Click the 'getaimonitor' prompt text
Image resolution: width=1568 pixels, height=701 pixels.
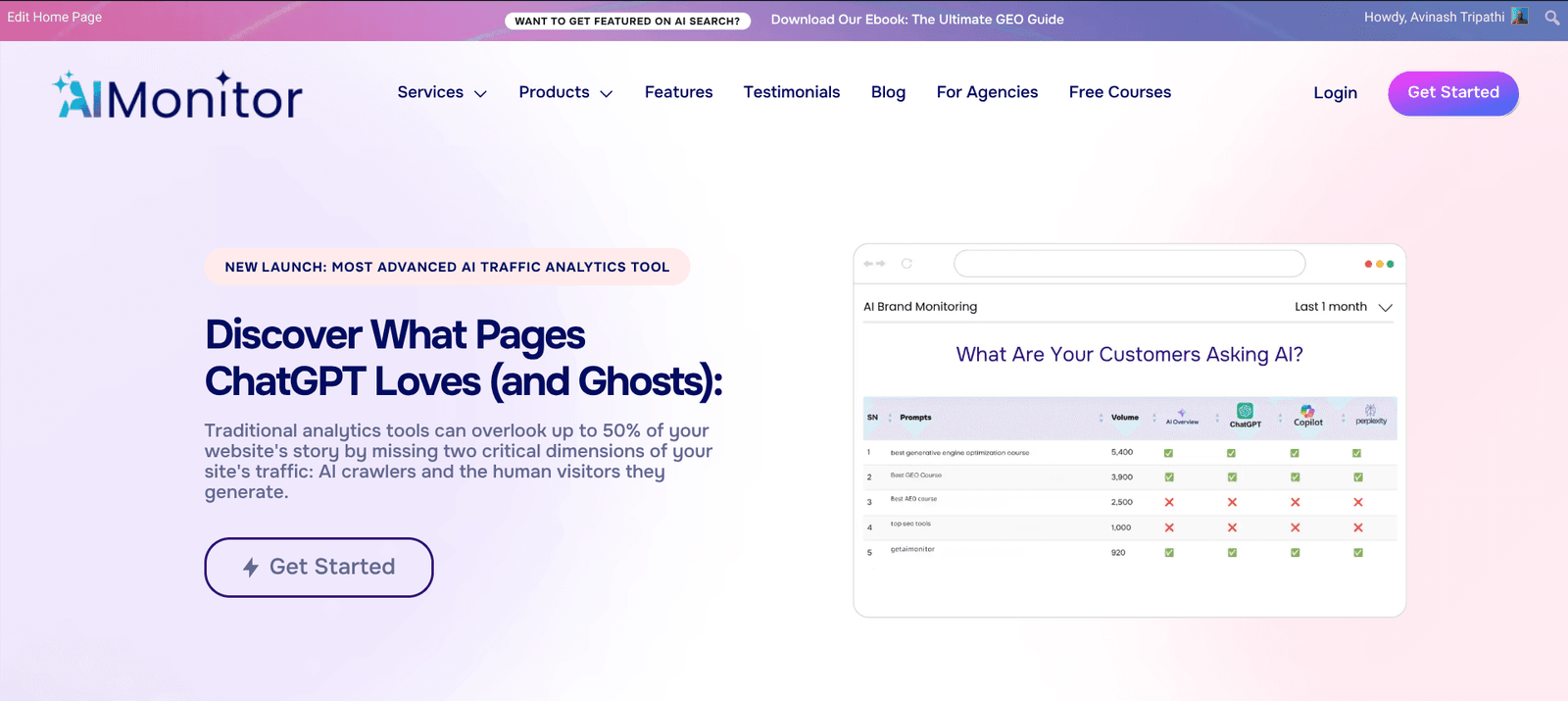pyautogui.click(x=912, y=549)
